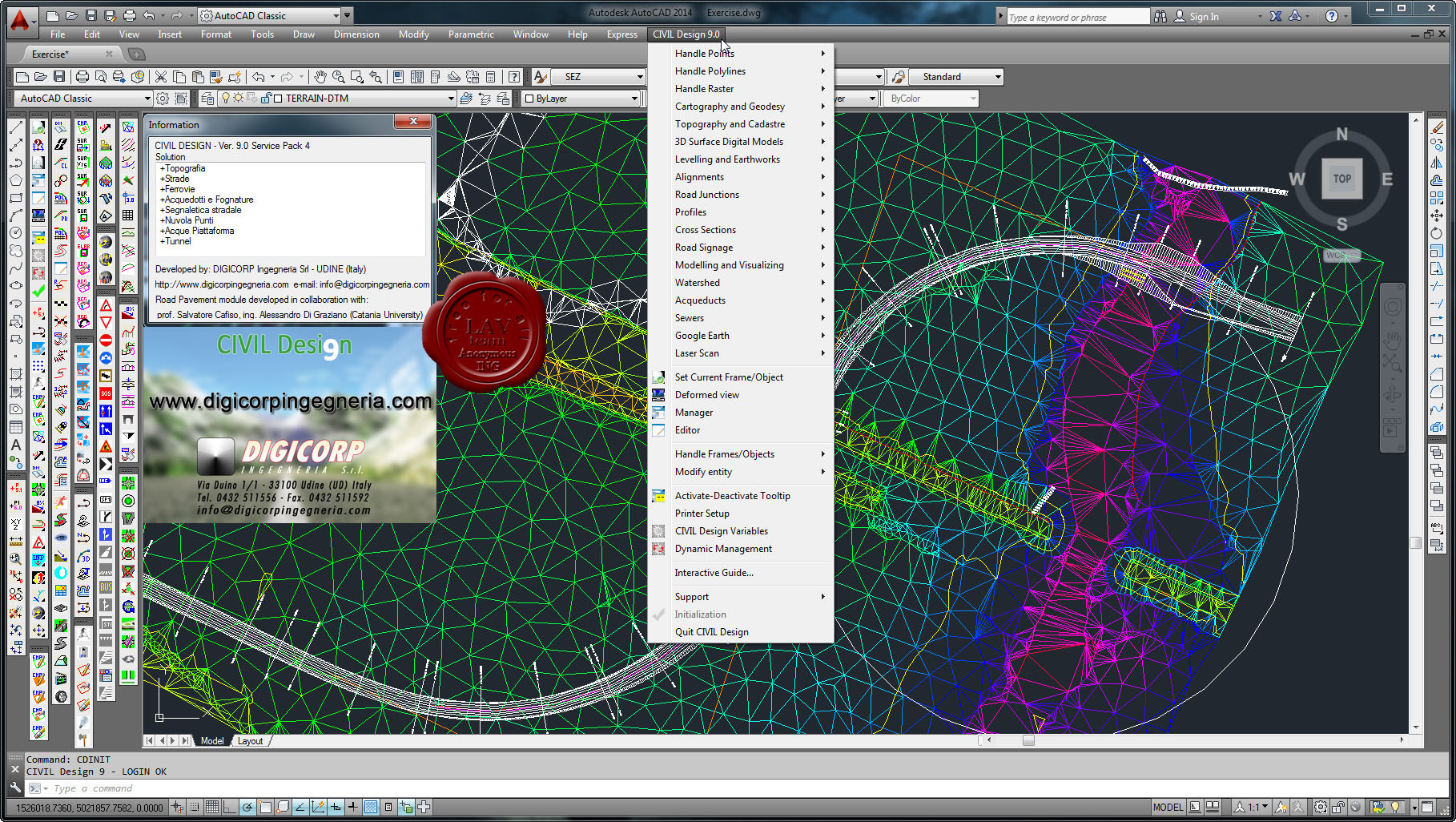
Task: Open the Undo history dropdown arrow
Action: click(x=272, y=77)
